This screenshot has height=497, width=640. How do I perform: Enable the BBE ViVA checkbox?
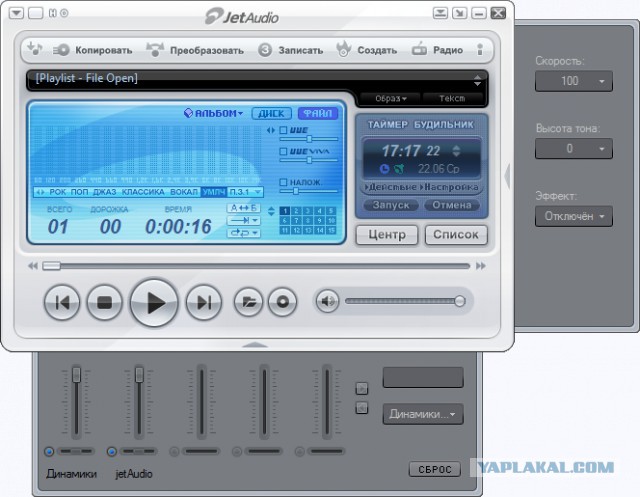283,151
